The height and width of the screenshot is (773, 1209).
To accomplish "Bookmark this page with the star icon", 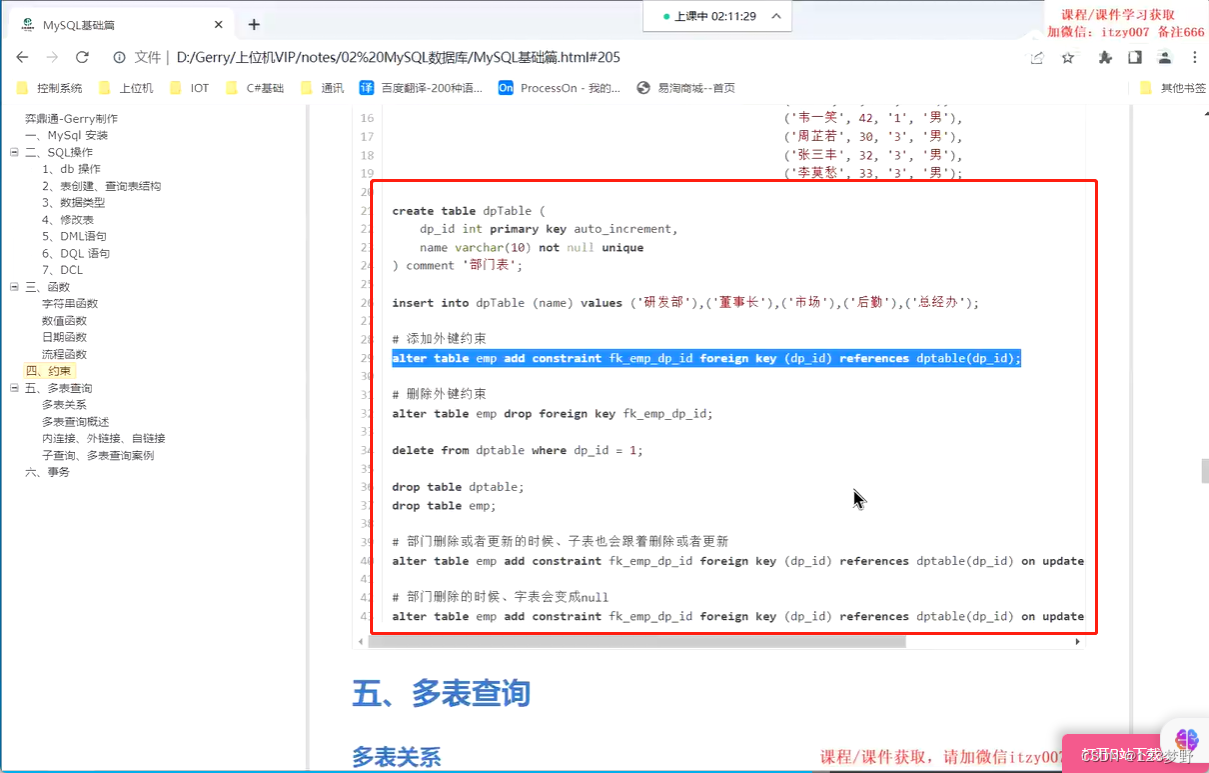I will [x=1068, y=58].
